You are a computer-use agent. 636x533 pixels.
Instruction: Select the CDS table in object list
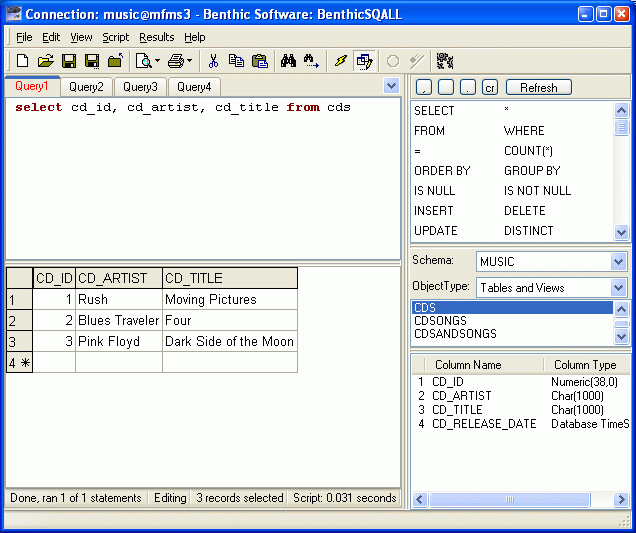point(512,307)
